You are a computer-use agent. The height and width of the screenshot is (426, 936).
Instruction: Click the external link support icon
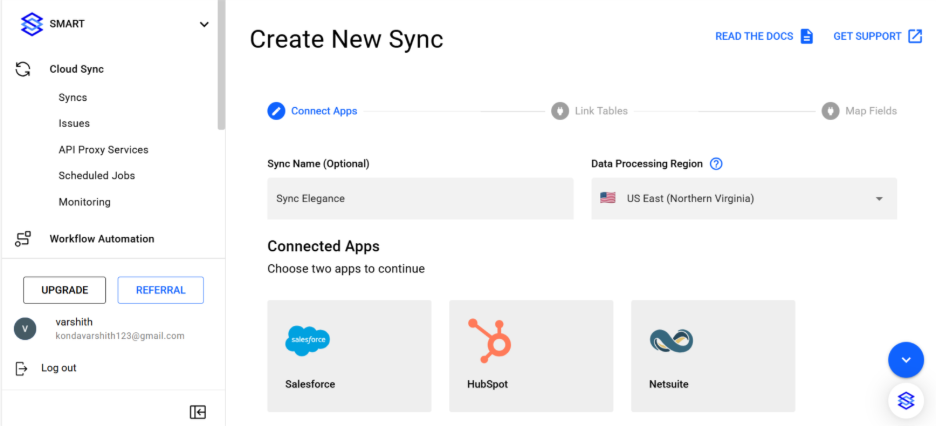coord(915,36)
